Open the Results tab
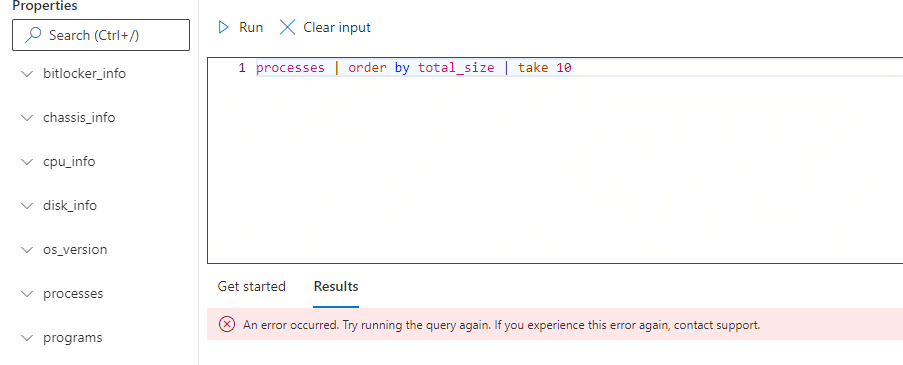Image resolution: width=903 pixels, height=365 pixels. [336, 286]
